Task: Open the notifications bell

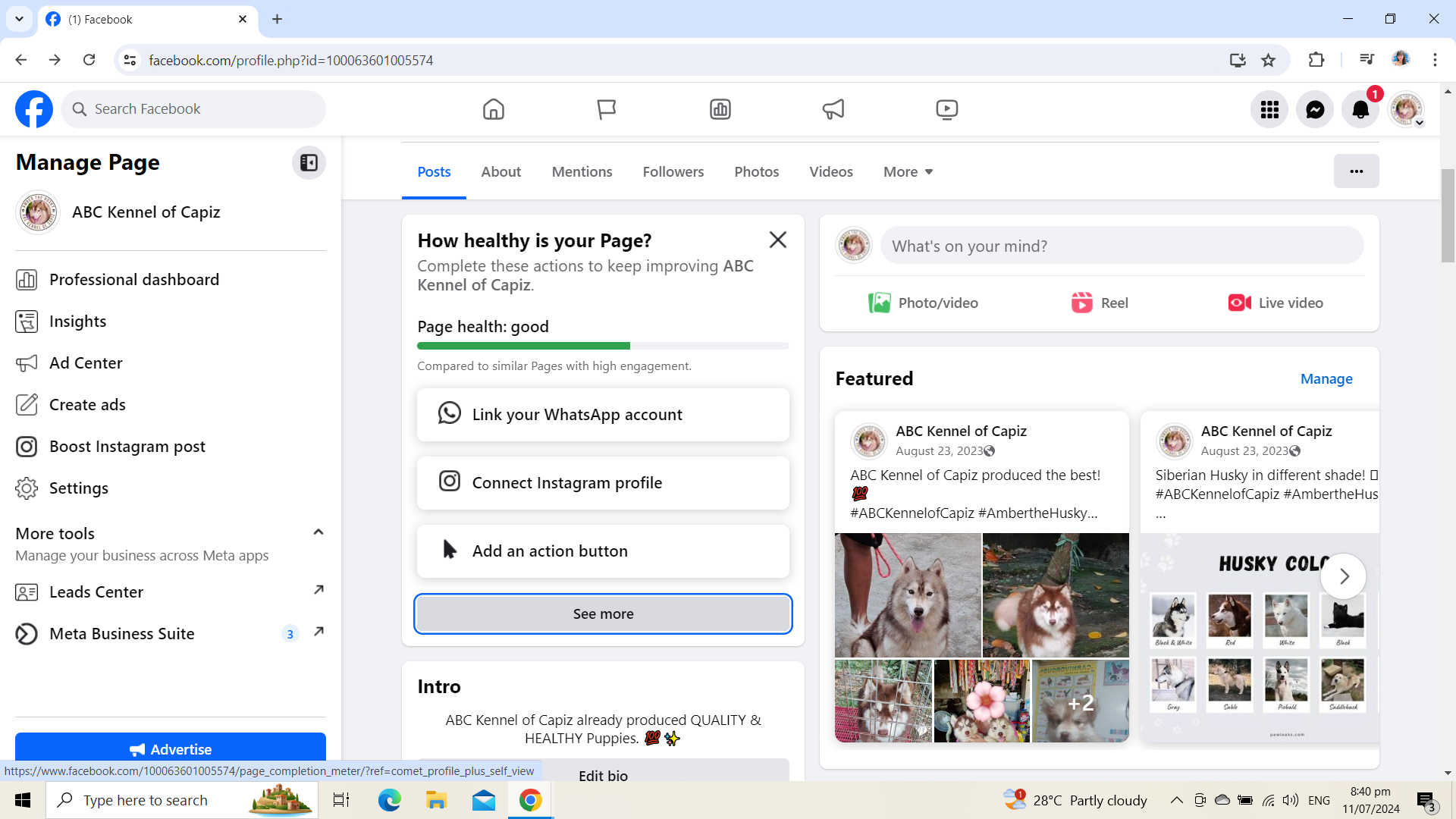Action: 1360,110
